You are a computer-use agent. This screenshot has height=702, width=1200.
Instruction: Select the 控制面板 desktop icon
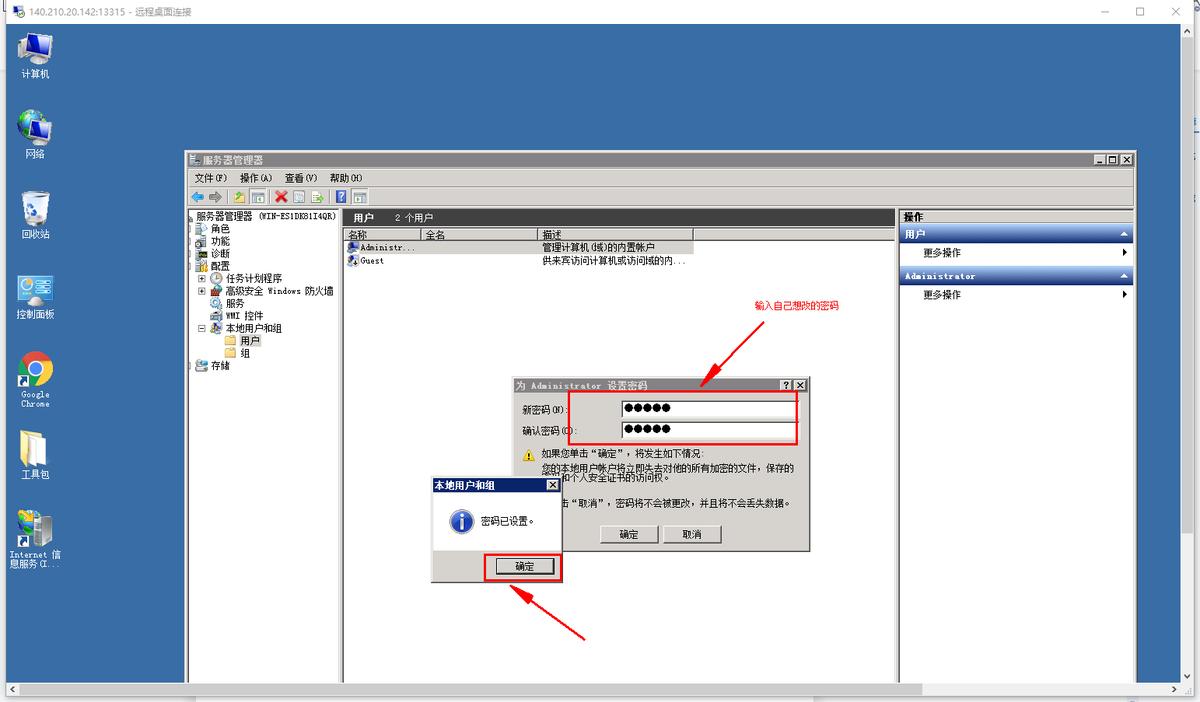tap(35, 297)
